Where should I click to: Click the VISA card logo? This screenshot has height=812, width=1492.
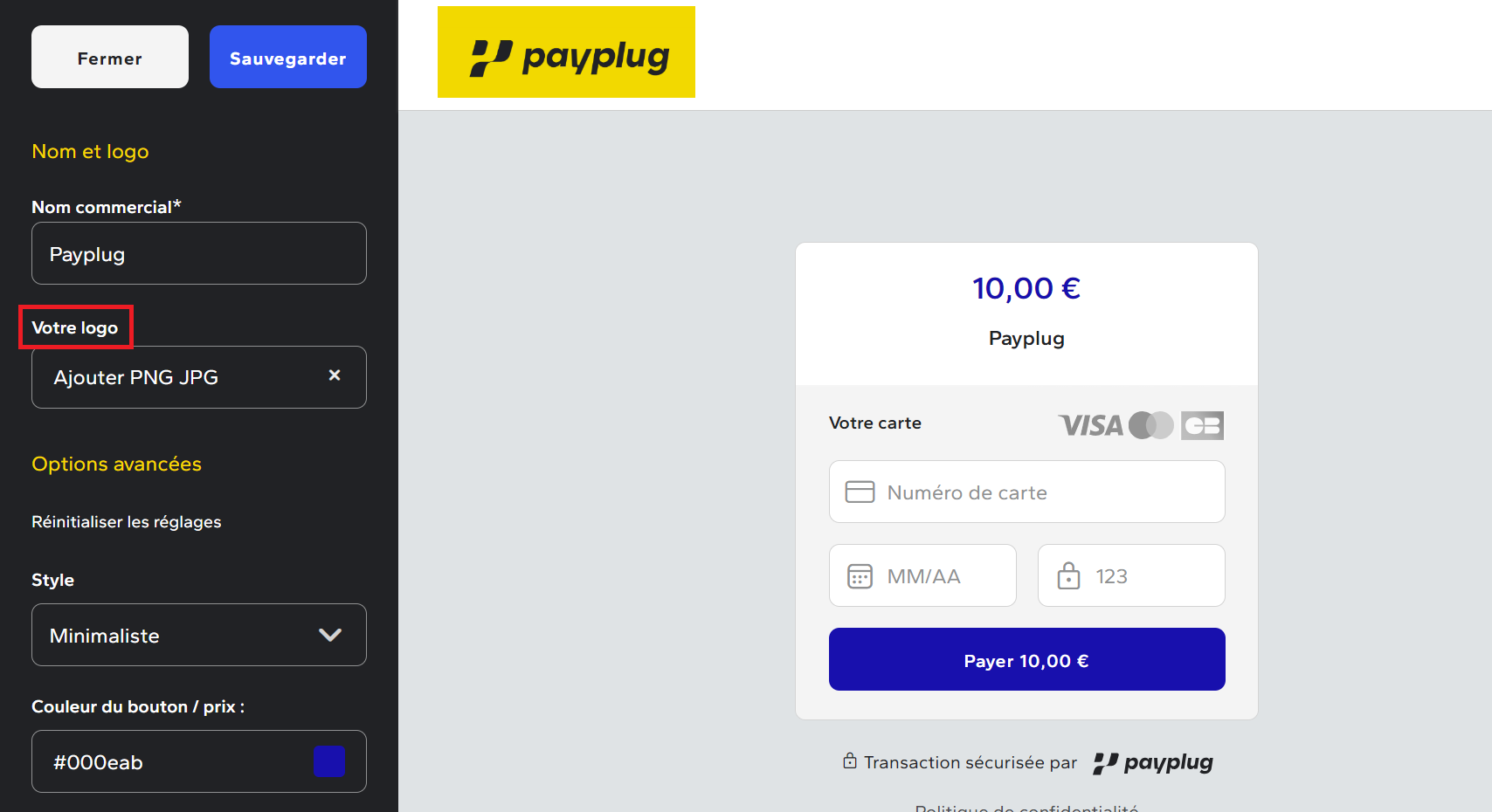[x=1090, y=425]
